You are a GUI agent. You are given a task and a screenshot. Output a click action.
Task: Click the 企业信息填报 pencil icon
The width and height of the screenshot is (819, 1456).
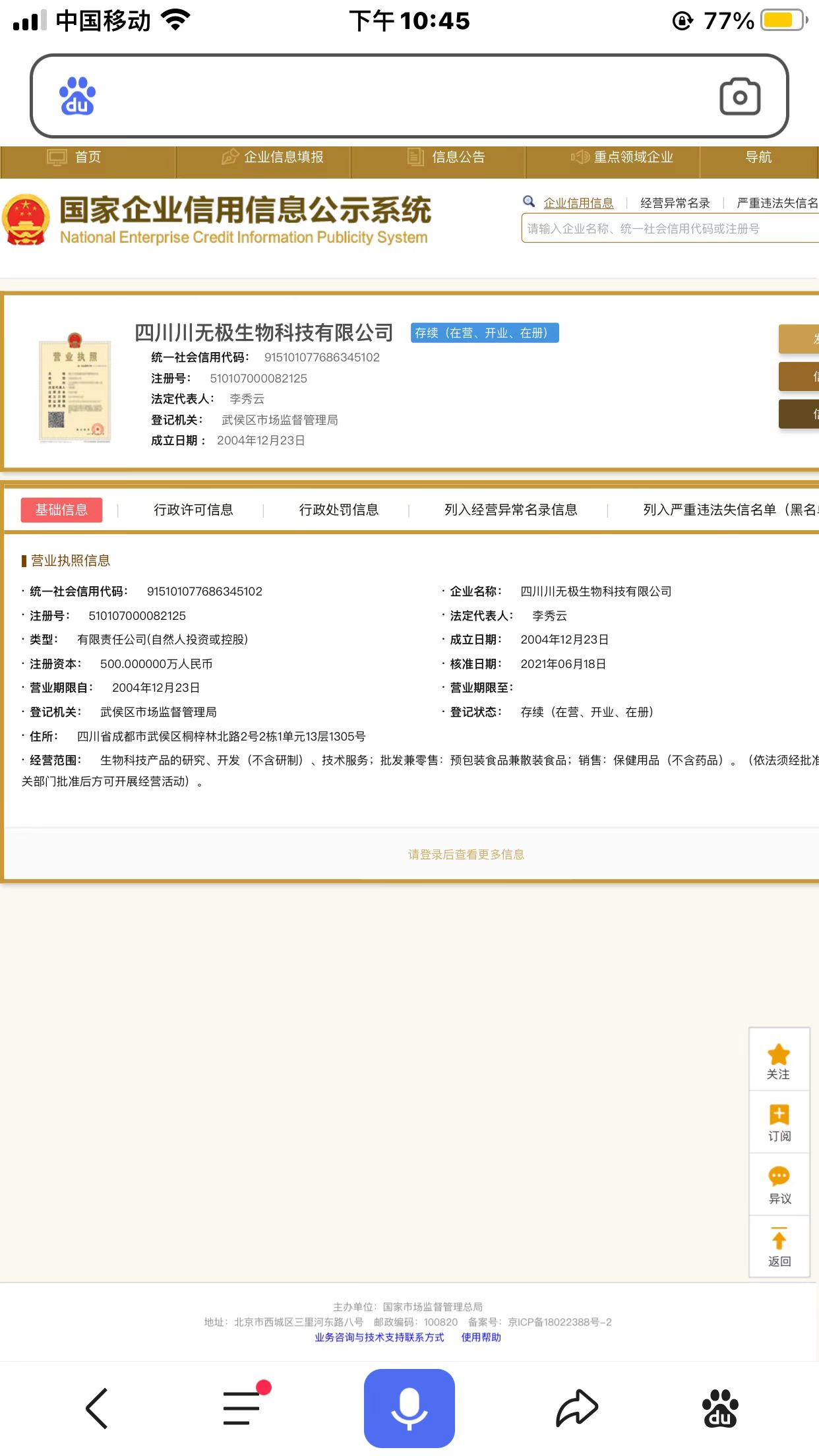pyautogui.click(x=229, y=157)
